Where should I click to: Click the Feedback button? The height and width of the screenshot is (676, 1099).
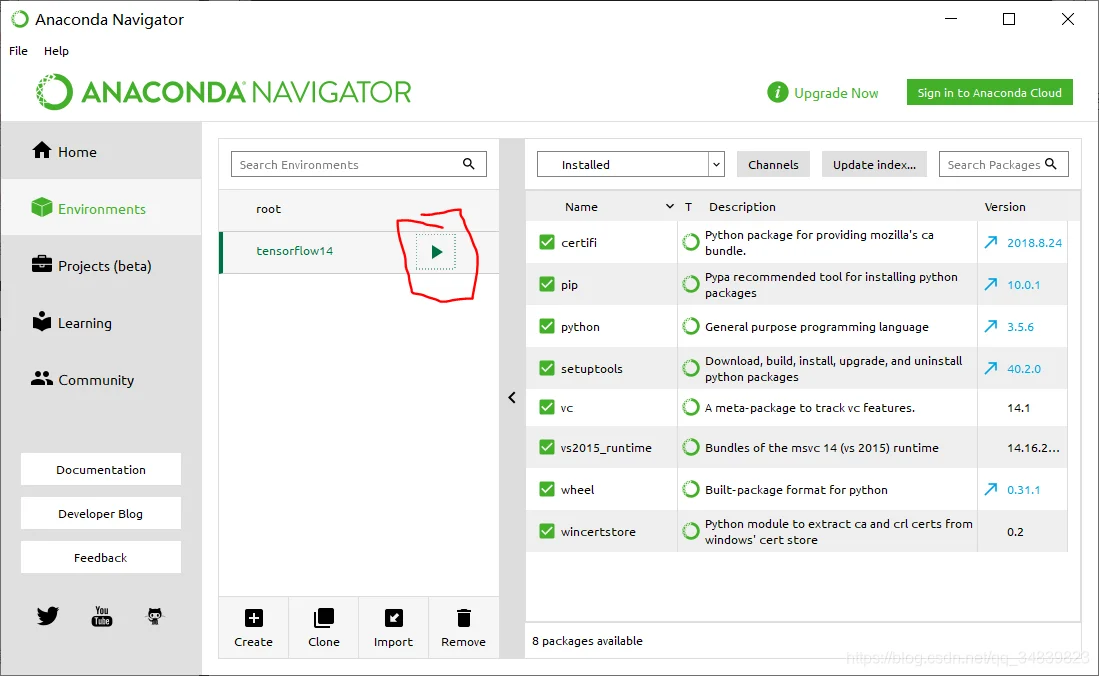point(101,557)
